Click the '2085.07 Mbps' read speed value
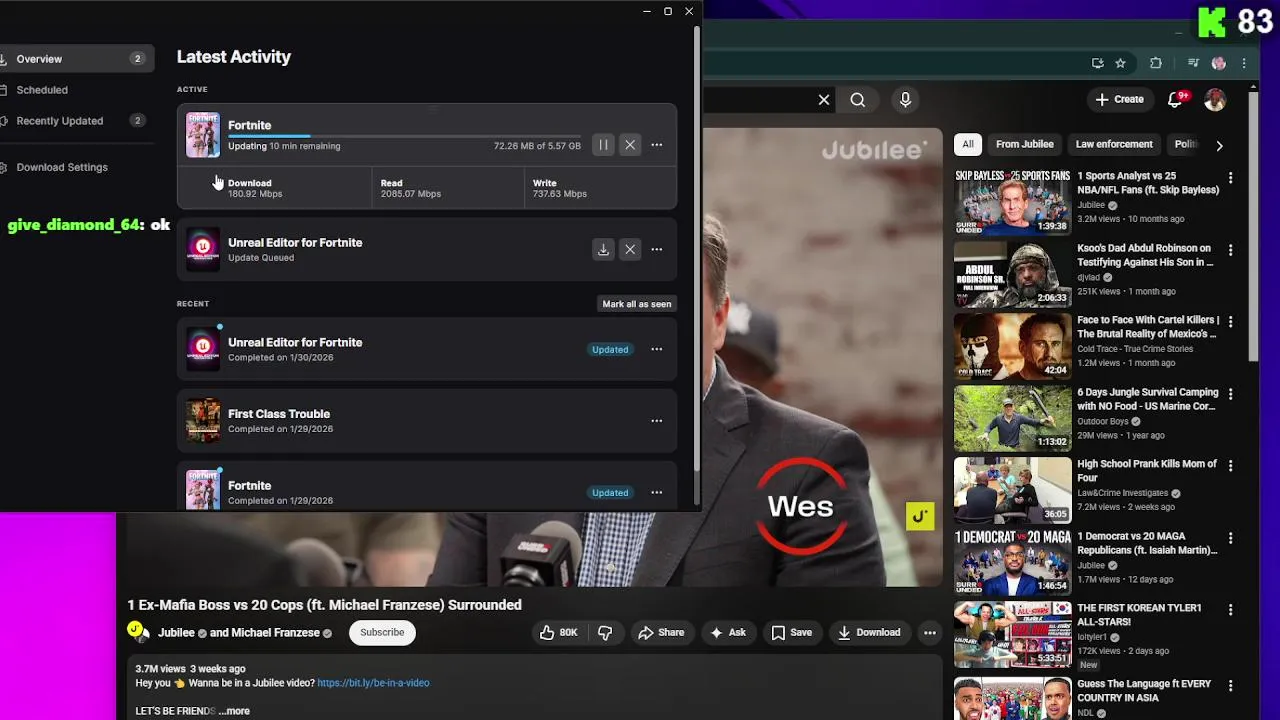 [x=411, y=194]
